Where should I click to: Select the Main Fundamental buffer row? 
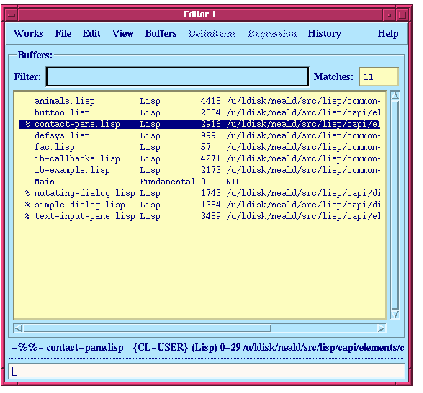point(199,182)
